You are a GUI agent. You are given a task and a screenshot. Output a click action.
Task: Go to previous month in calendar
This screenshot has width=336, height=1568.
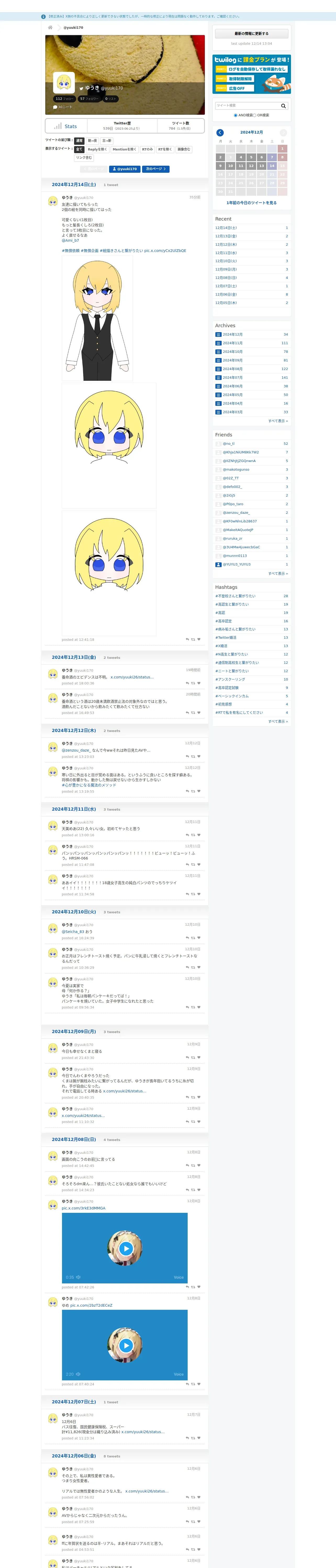pos(220,133)
